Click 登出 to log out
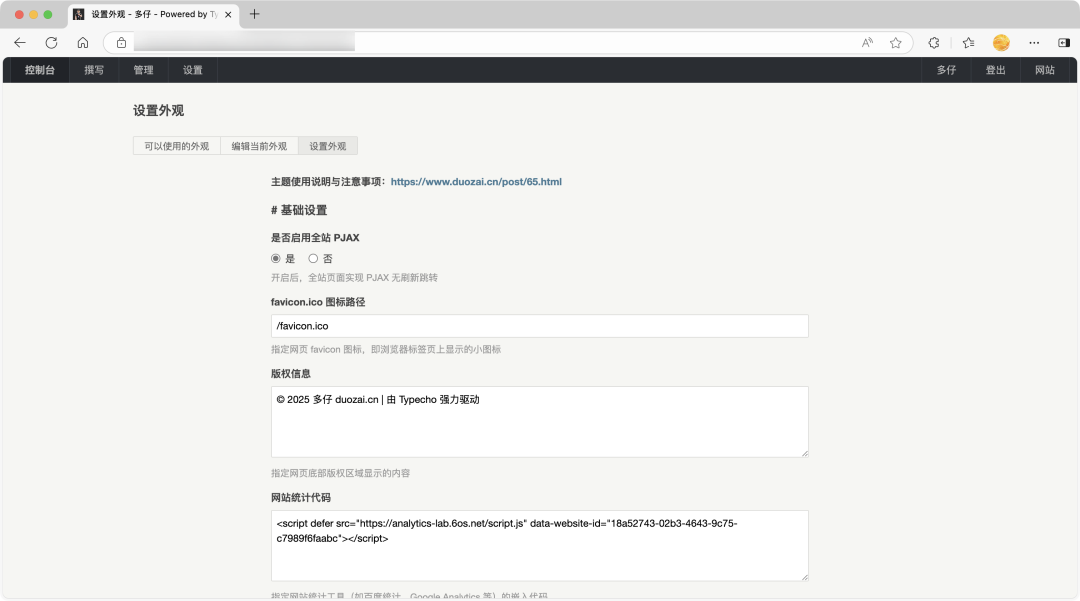Image resolution: width=1080 pixels, height=601 pixels. pos(995,70)
